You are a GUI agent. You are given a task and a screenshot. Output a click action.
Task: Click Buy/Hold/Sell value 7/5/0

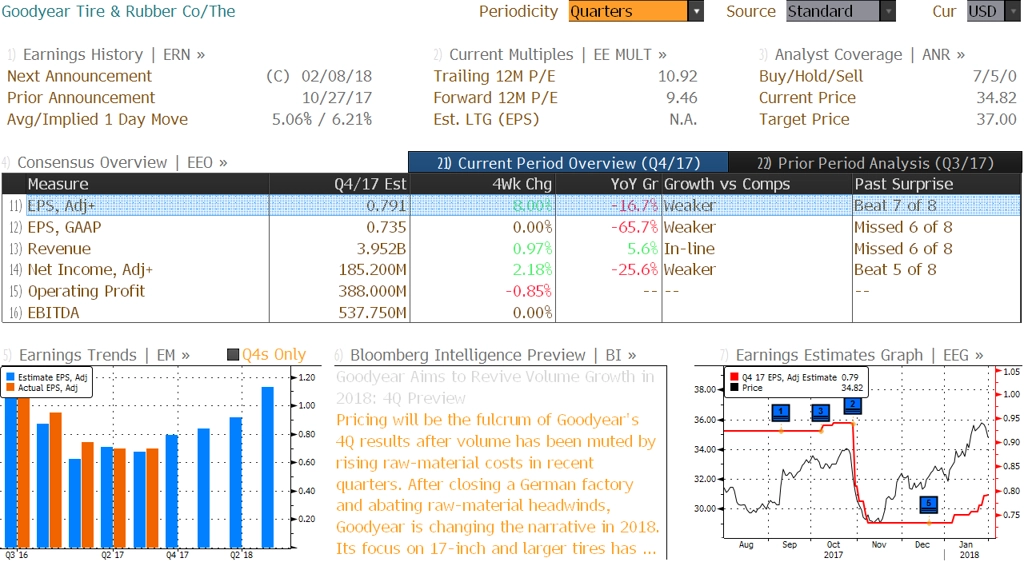click(x=994, y=76)
